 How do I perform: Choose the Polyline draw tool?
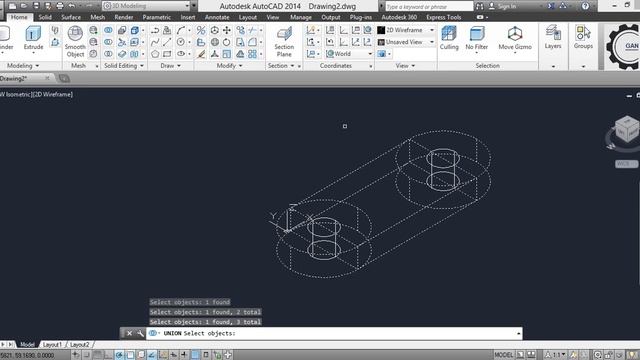[155, 30]
